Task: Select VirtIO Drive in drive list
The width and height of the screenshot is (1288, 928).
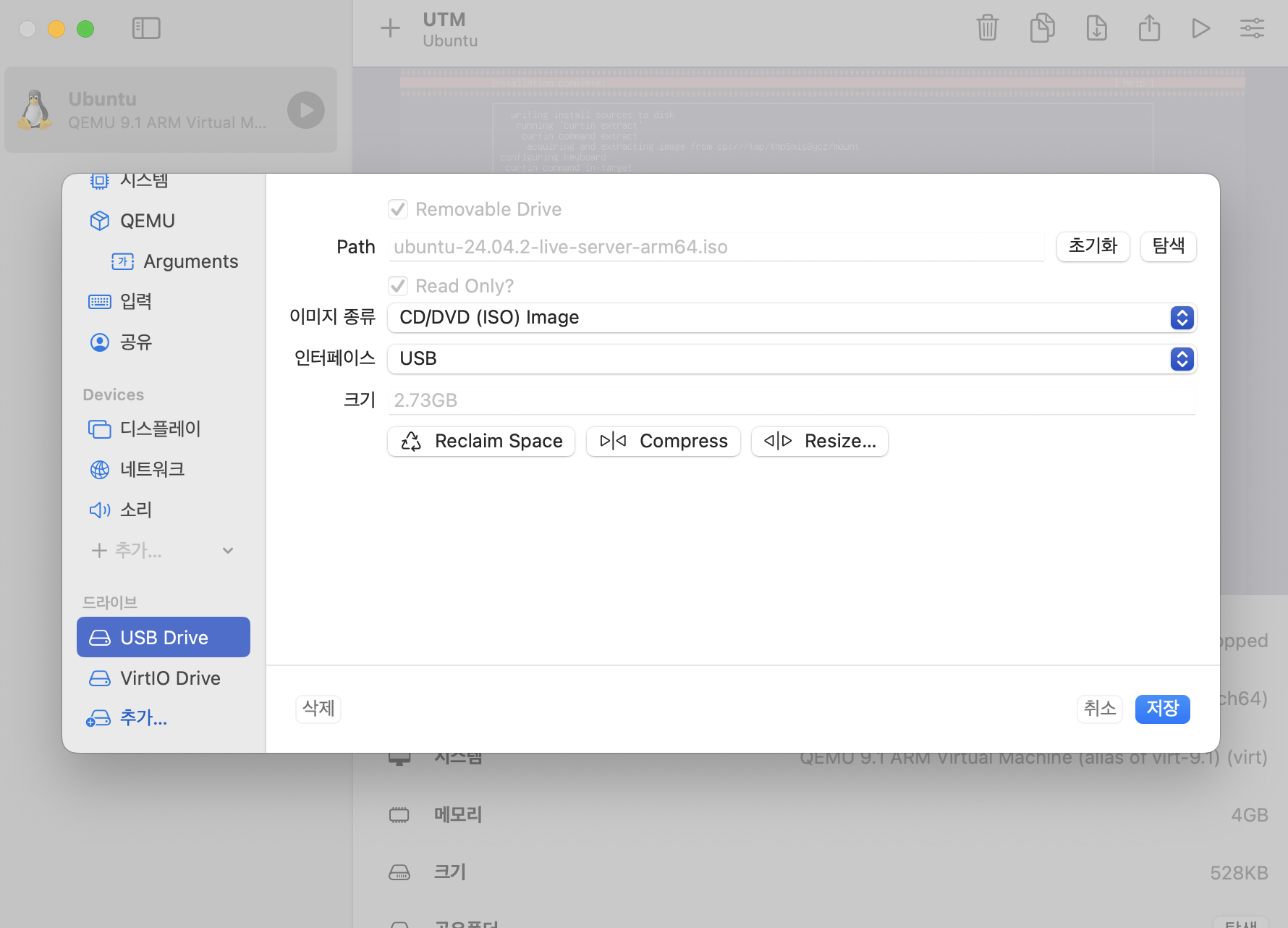Action: tap(164, 678)
